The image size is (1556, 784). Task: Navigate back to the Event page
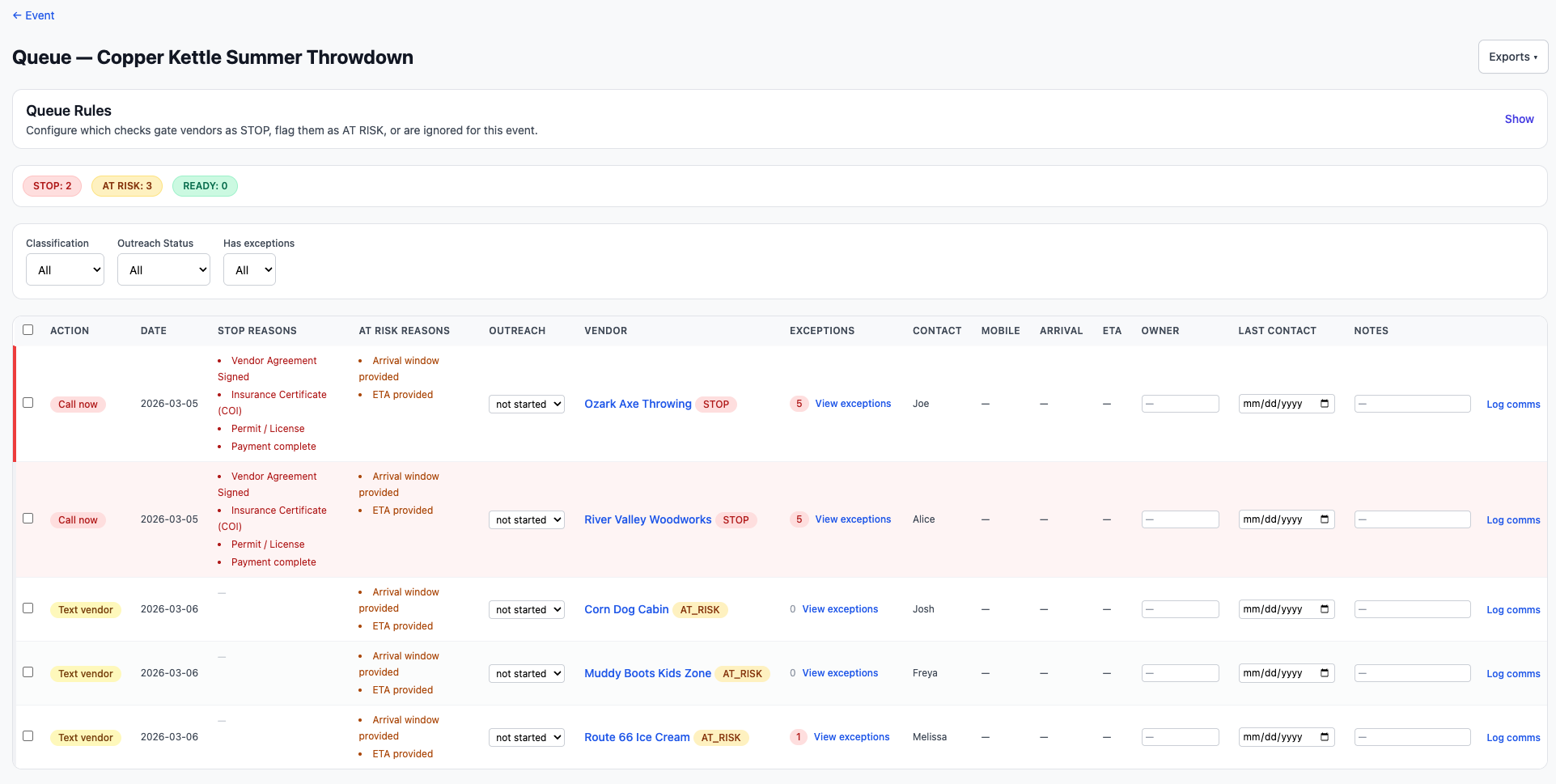[x=33, y=15]
